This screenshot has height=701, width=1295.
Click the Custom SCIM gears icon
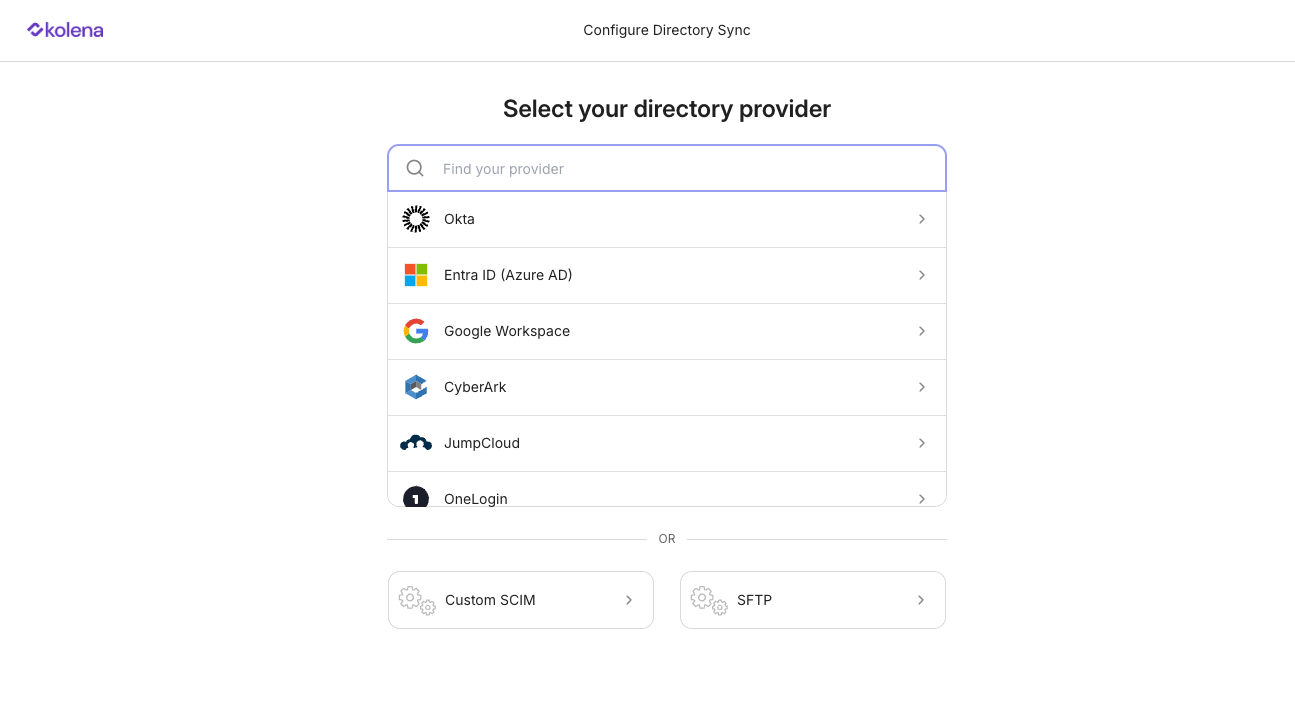[415, 600]
